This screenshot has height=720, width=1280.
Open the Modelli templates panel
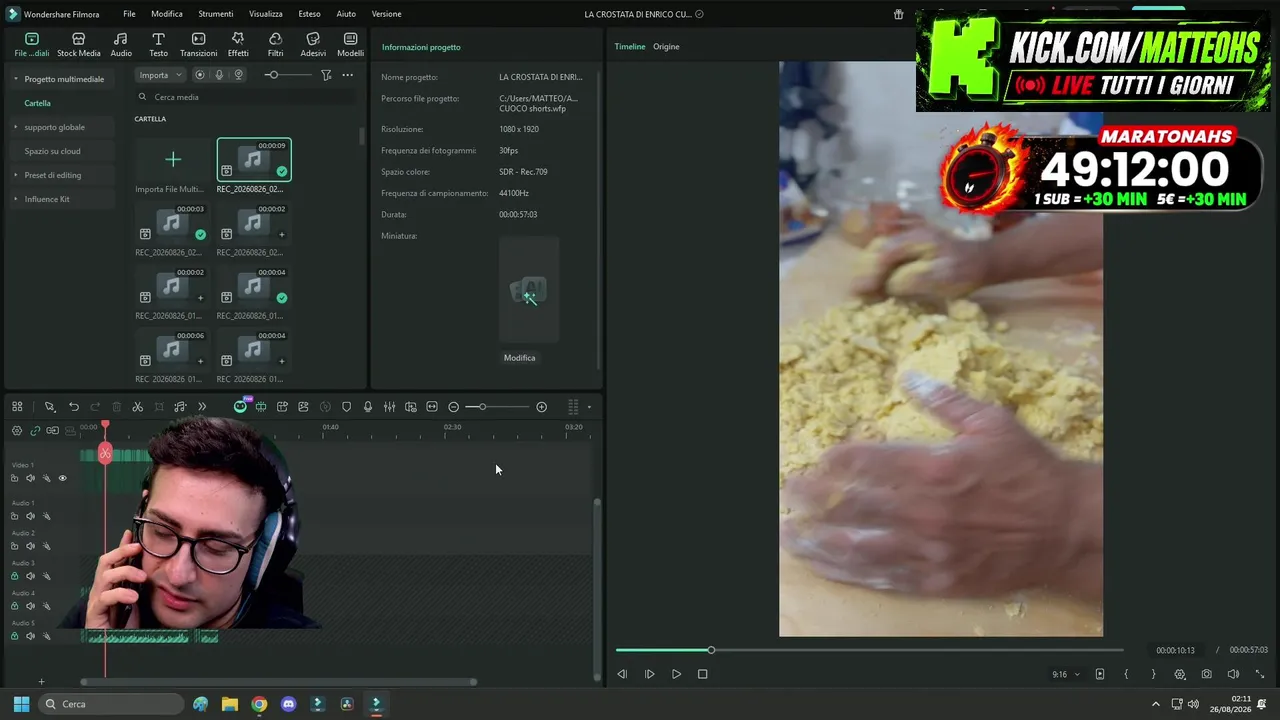pyautogui.click(x=350, y=39)
